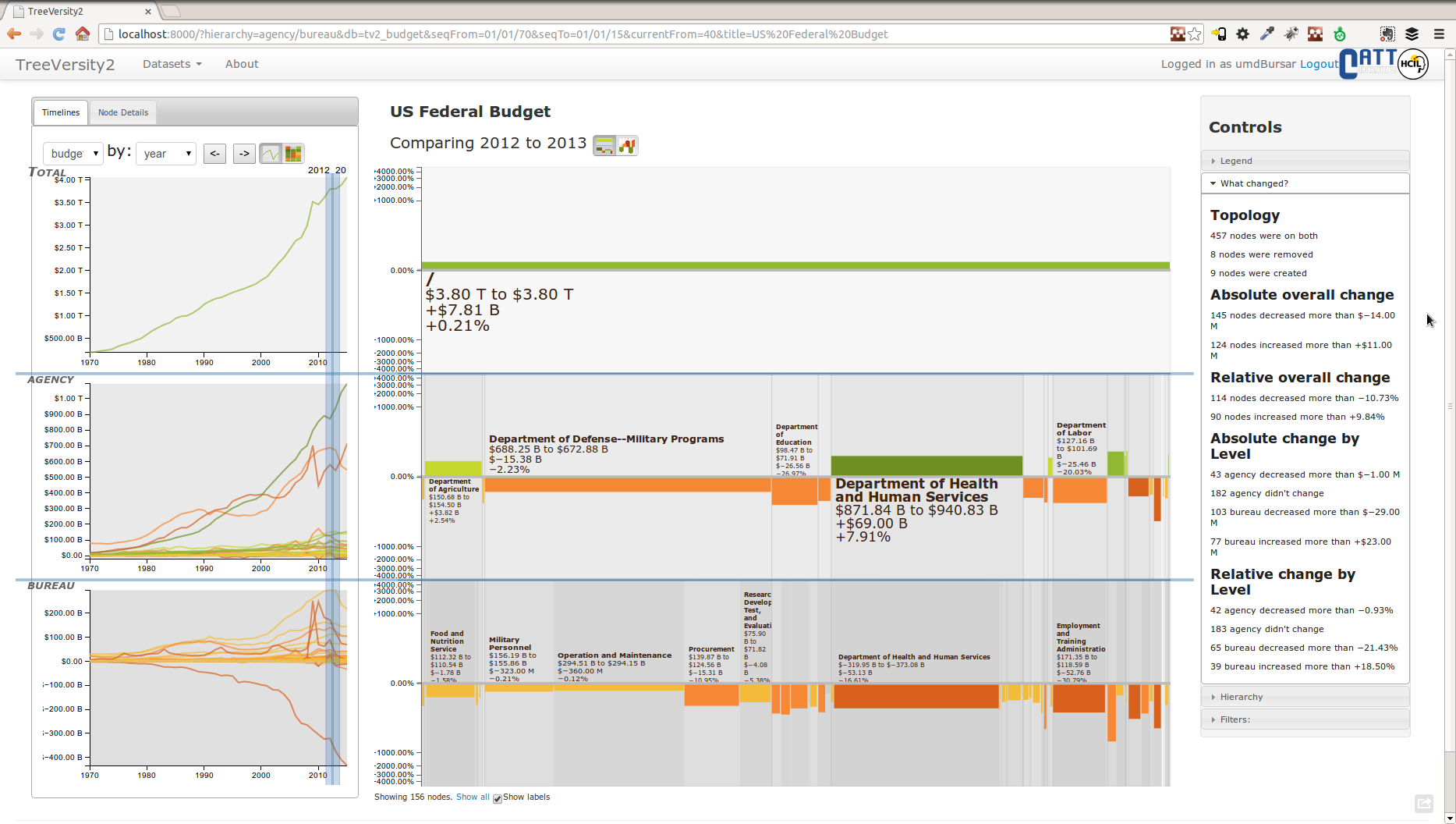The image size is (1456, 824).
Task: Toggle the Show labels checkbox
Action: [x=498, y=798]
